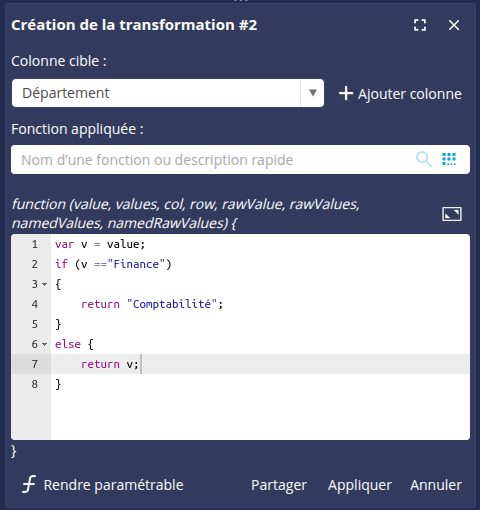
Task: Click Appliquer to apply transformation
Action: (360, 485)
